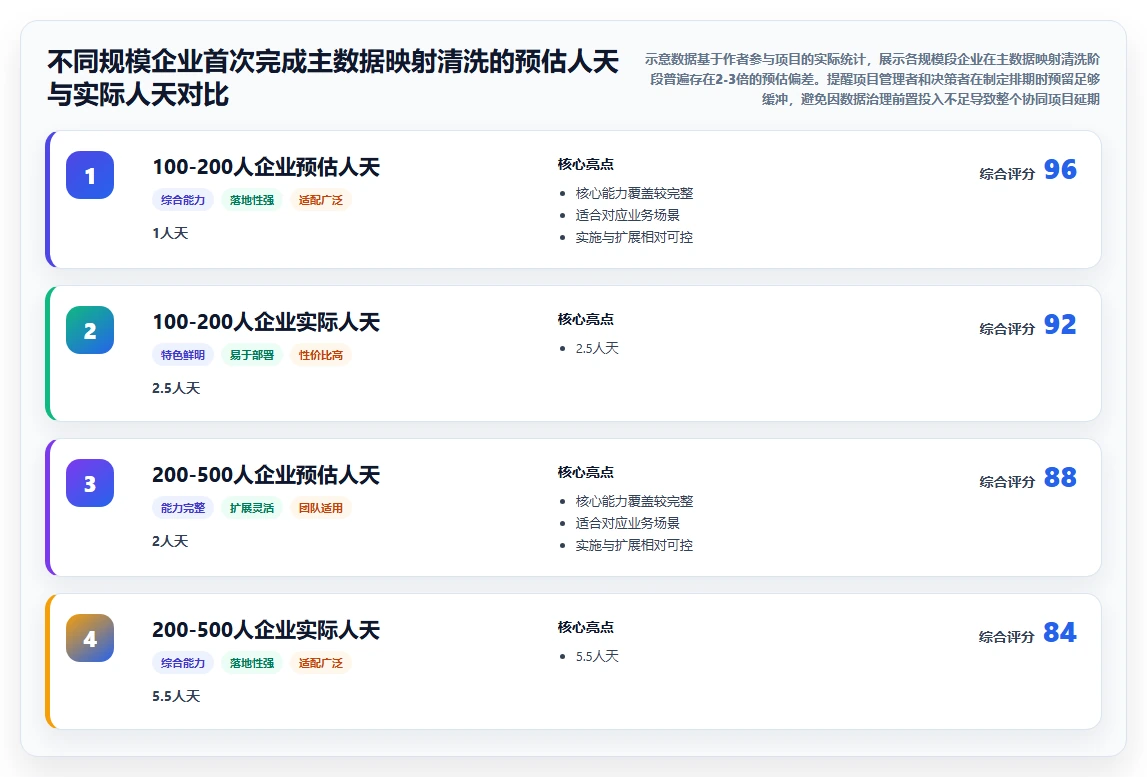Click the 扩展灵活 tag
Screen dimensions: 1147x777
point(252,508)
